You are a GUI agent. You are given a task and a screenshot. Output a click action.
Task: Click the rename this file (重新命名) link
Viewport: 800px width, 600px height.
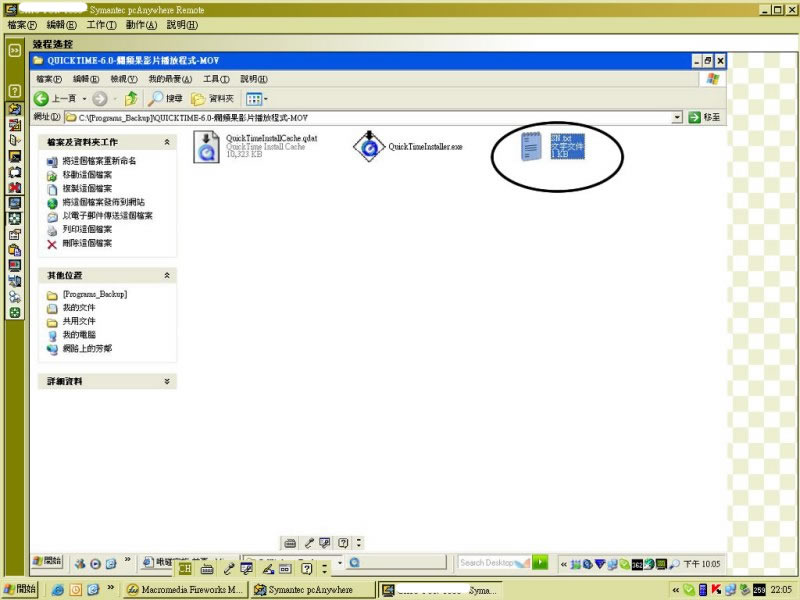pyautogui.click(x=99, y=161)
